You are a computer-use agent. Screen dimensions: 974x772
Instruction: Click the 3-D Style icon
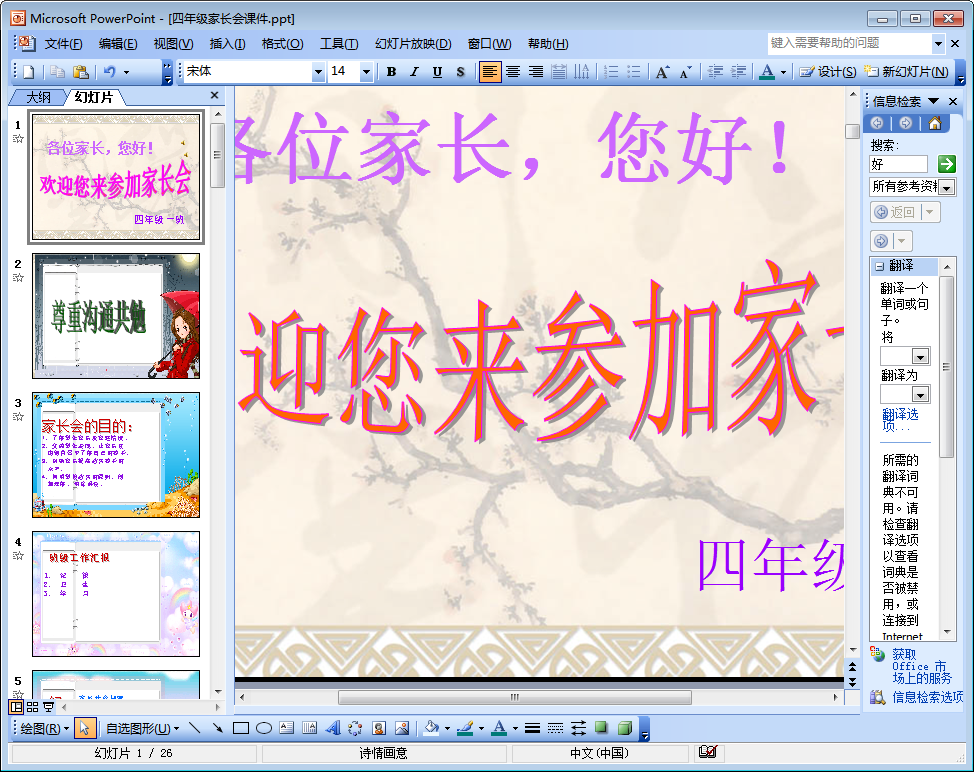coord(625,728)
